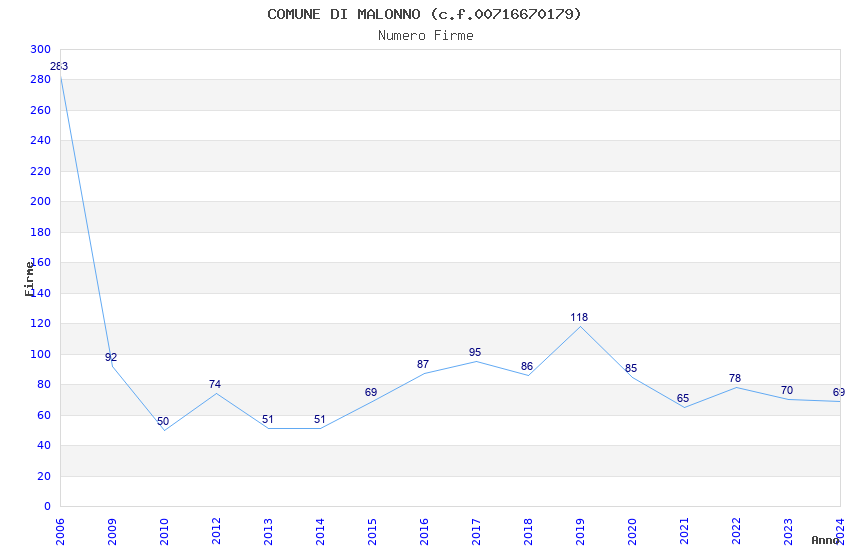
Task: Click the x-axis year 2006
Action: pos(60,532)
